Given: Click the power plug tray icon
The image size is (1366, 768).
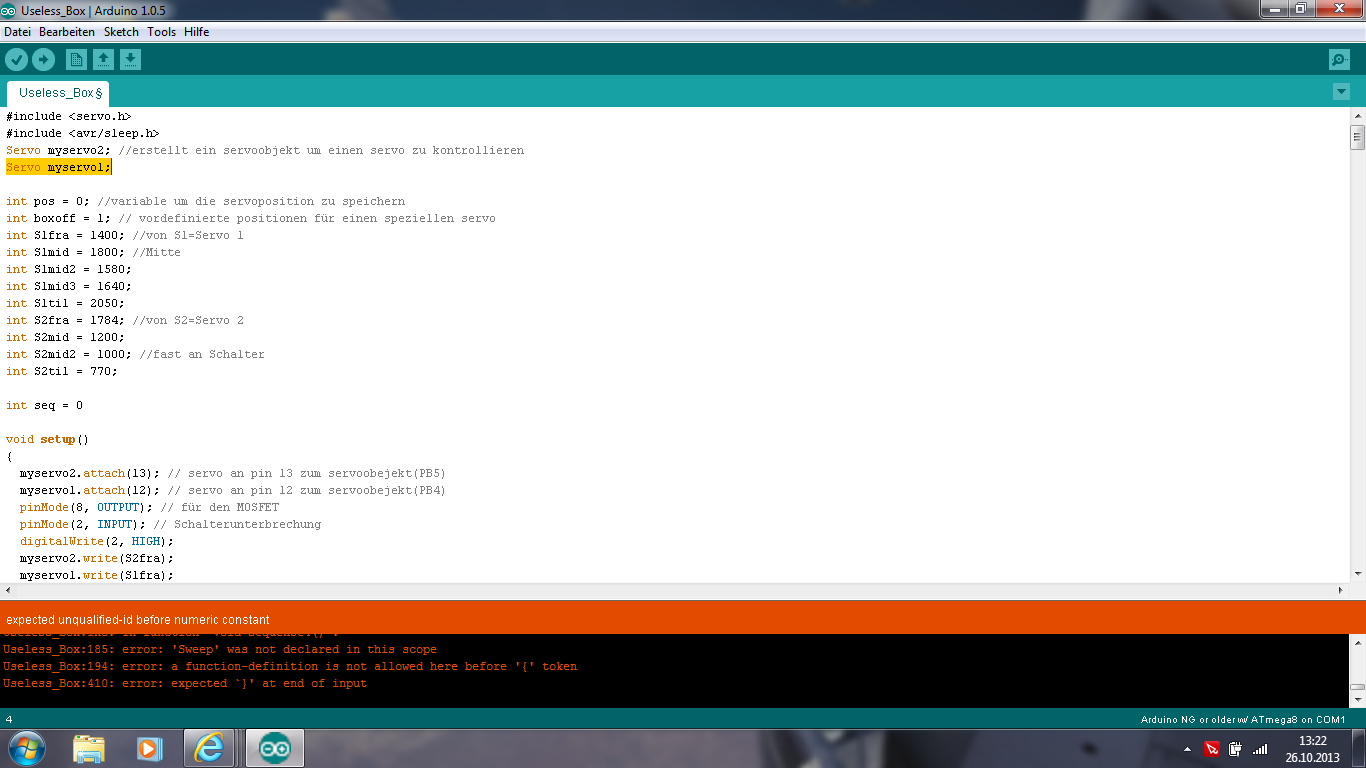Looking at the screenshot, I should (x=1236, y=749).
